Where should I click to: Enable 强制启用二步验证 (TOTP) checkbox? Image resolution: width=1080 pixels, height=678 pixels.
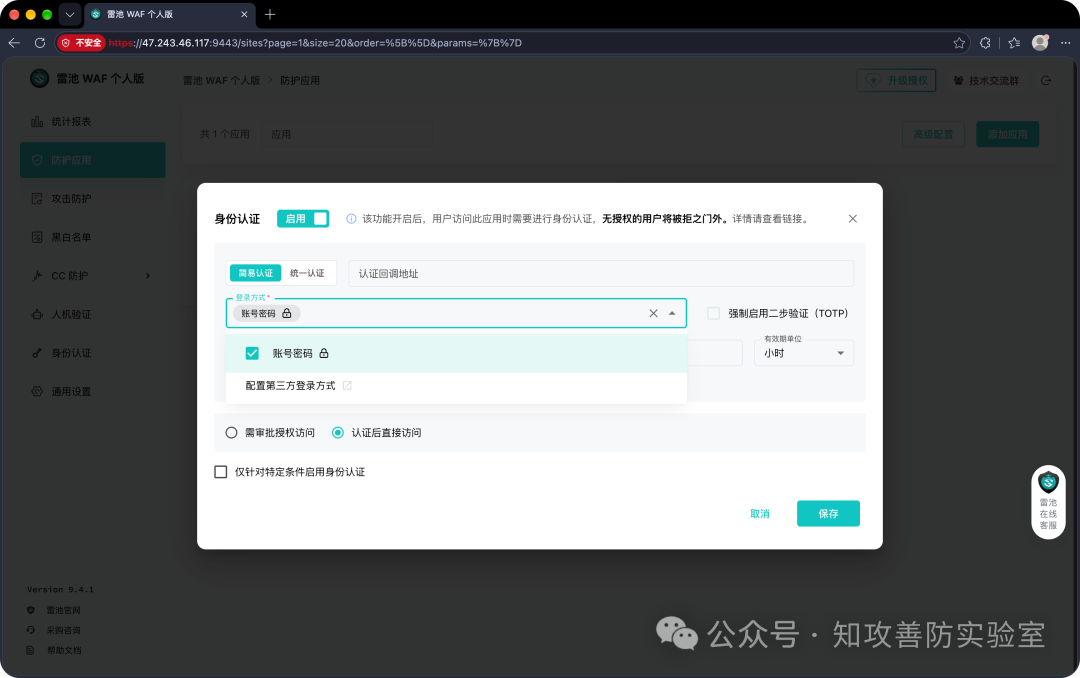click(714, 314)
